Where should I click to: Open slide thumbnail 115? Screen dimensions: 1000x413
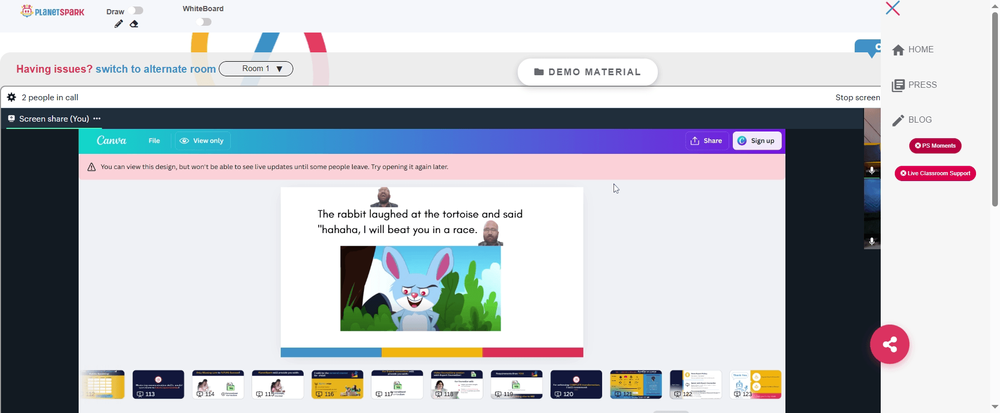click(x=277, y=384)
